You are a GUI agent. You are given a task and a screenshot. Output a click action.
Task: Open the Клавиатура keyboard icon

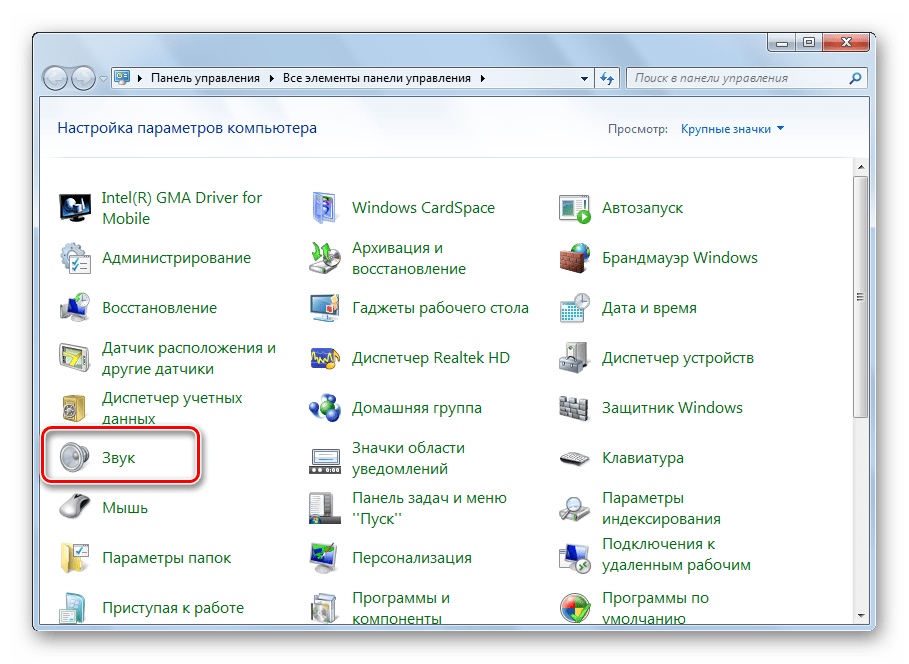[575, 458]
